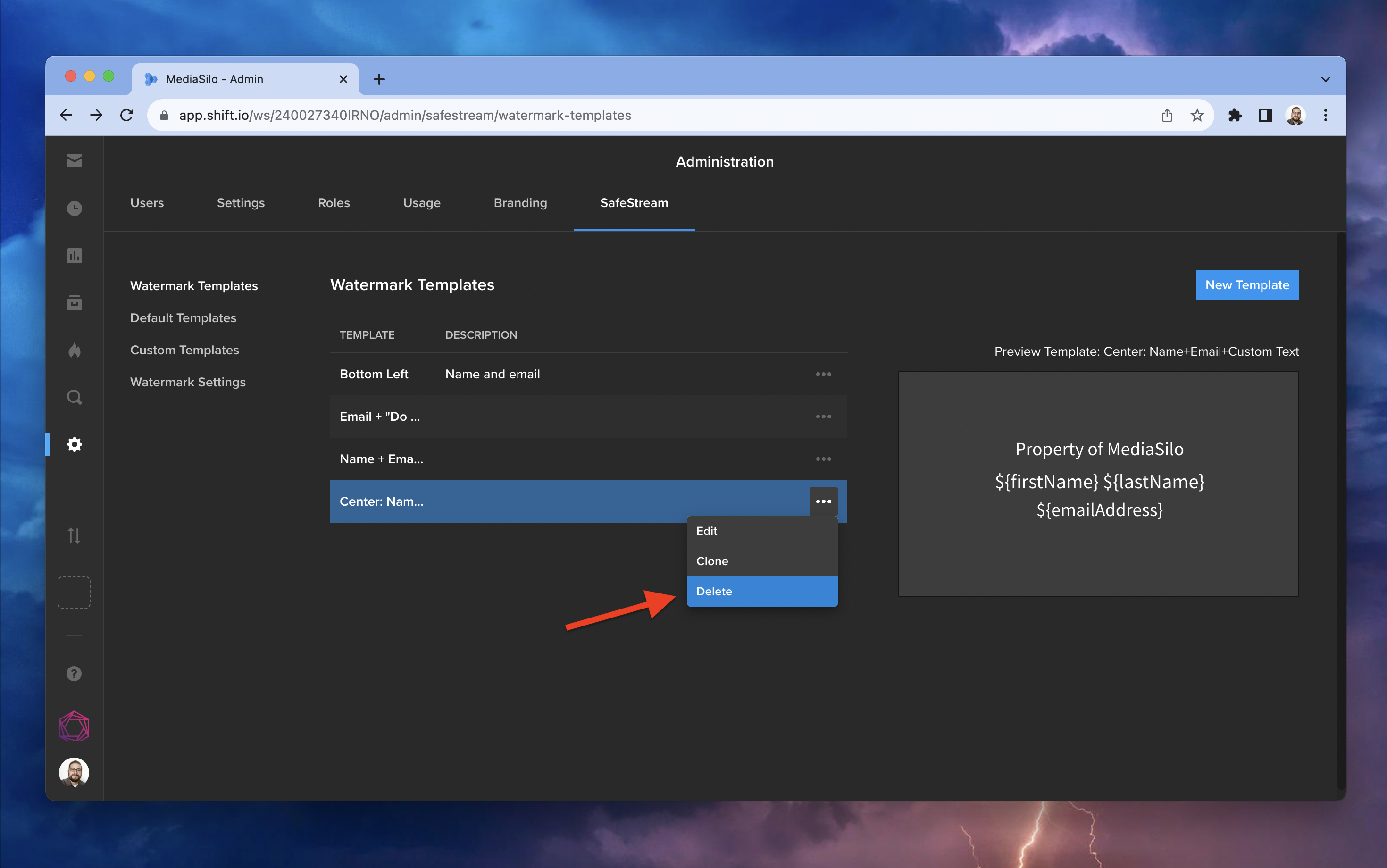The width and height of the screenshot is (1387, 868).
Task: Open search magnifier icon in sidebar
Action: [x=74, y=397]
